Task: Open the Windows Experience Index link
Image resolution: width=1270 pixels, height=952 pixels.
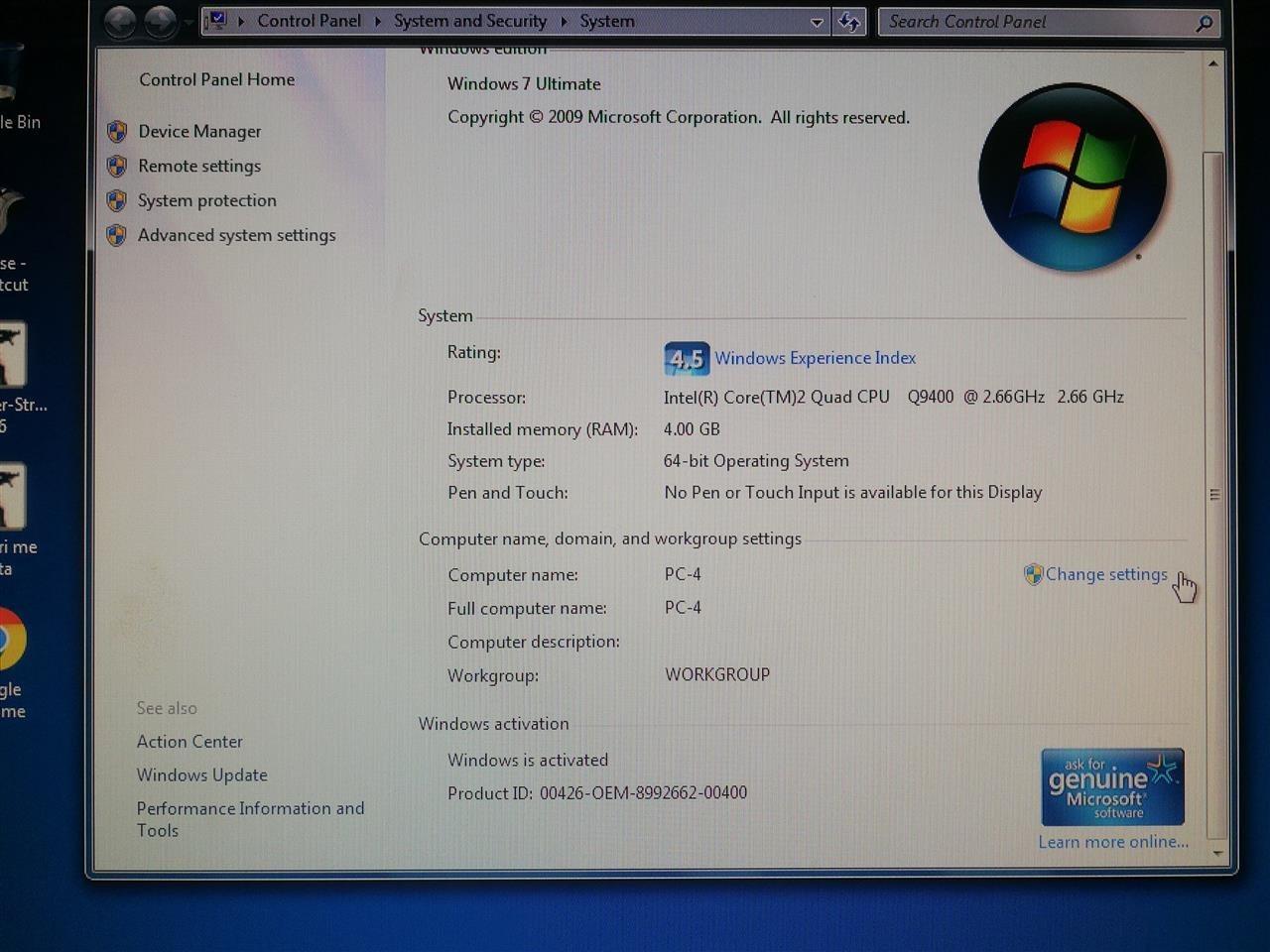Action: [x=815, y=358]
